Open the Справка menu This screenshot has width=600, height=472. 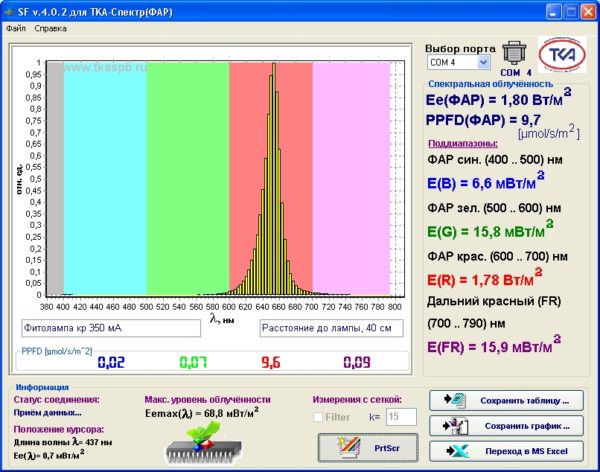point(51,28)
